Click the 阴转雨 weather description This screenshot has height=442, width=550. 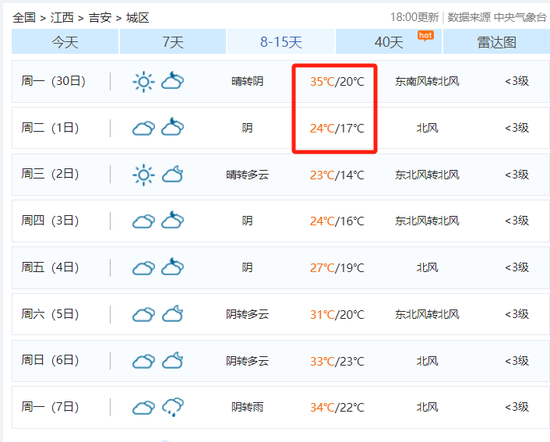pyautogui.click(x=247, y=407)
